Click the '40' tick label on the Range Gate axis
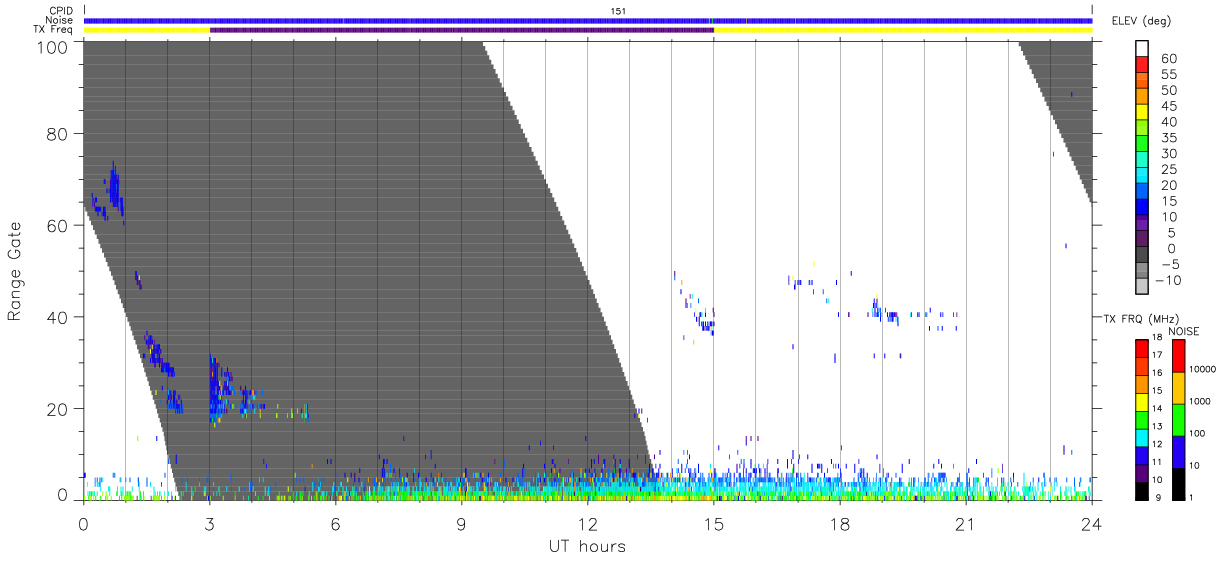1228x567 pixels. coord(58,317)
